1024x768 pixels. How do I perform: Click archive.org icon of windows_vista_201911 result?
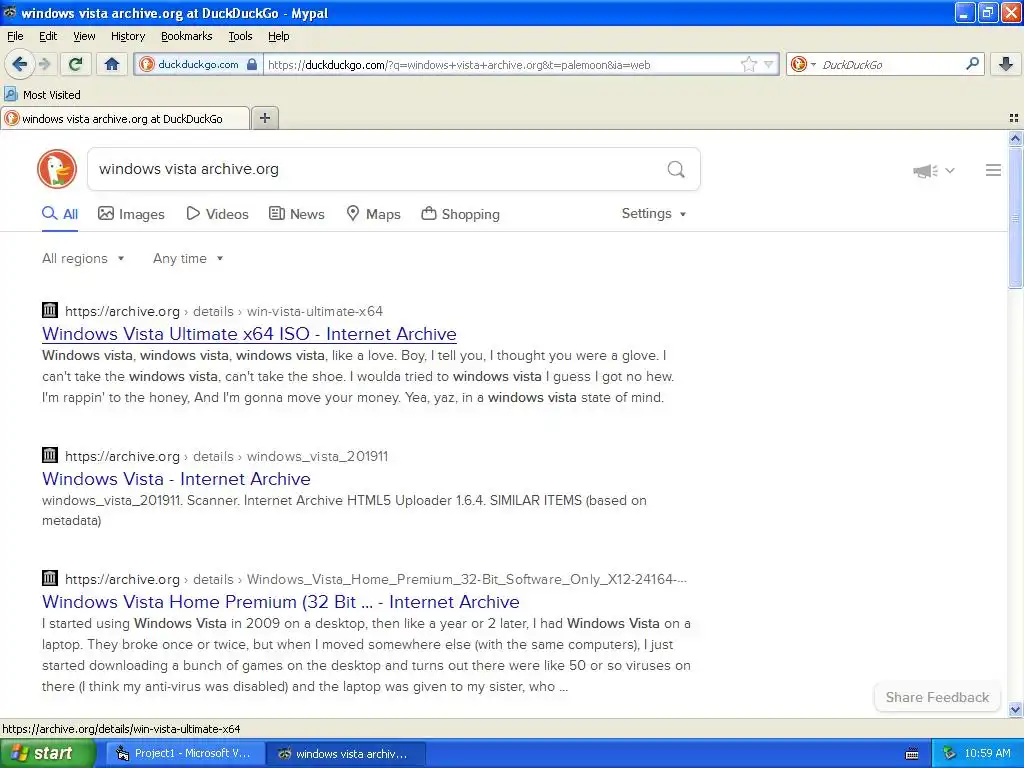click(50, 455)
